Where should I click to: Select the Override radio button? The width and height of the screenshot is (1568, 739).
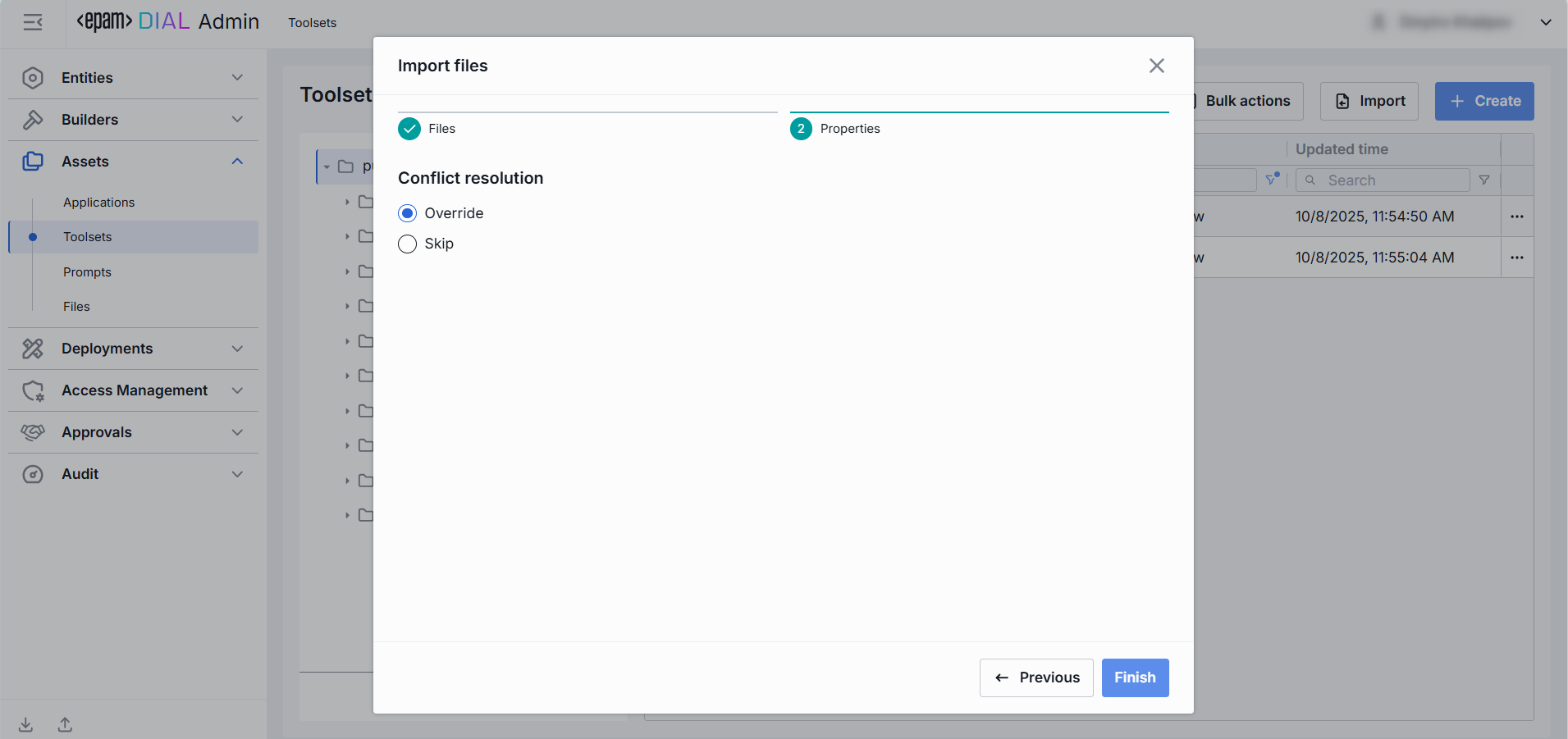408,213
